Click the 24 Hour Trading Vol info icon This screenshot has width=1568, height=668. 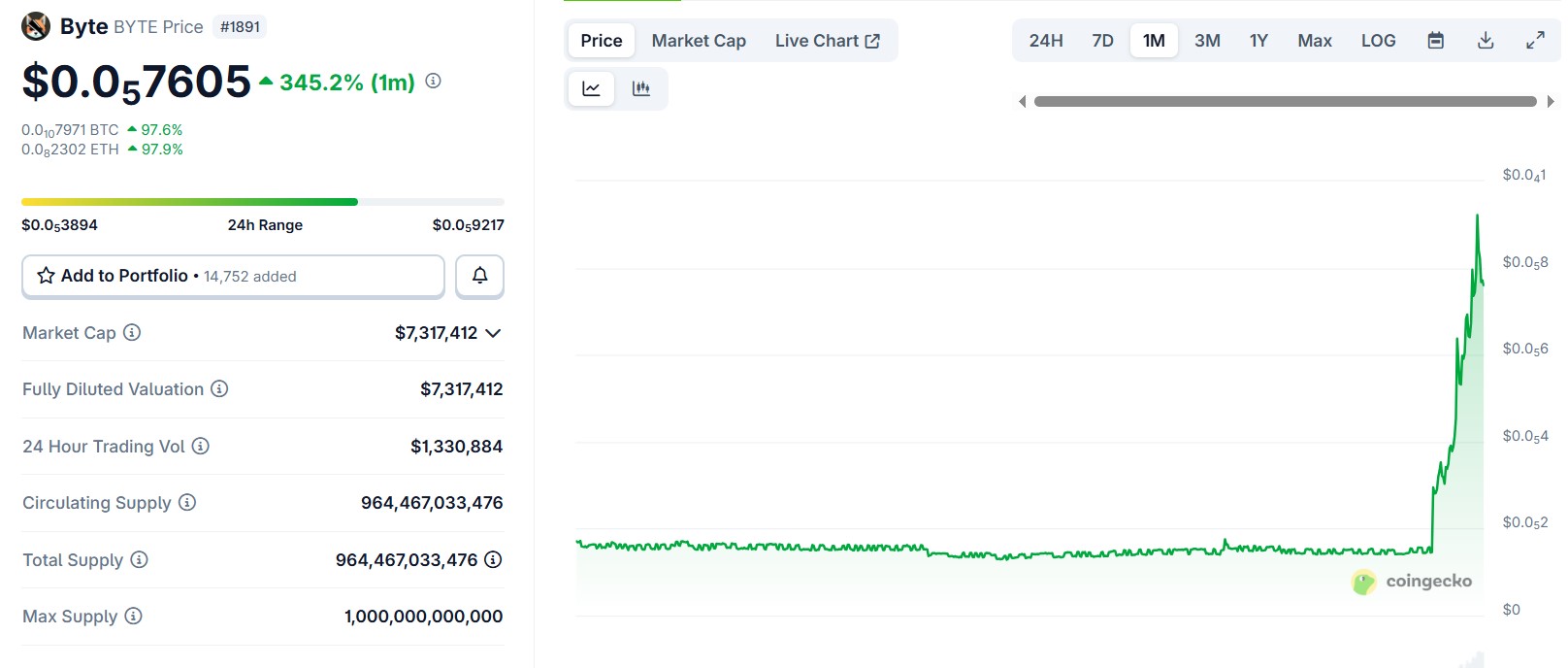coord(201,447)
